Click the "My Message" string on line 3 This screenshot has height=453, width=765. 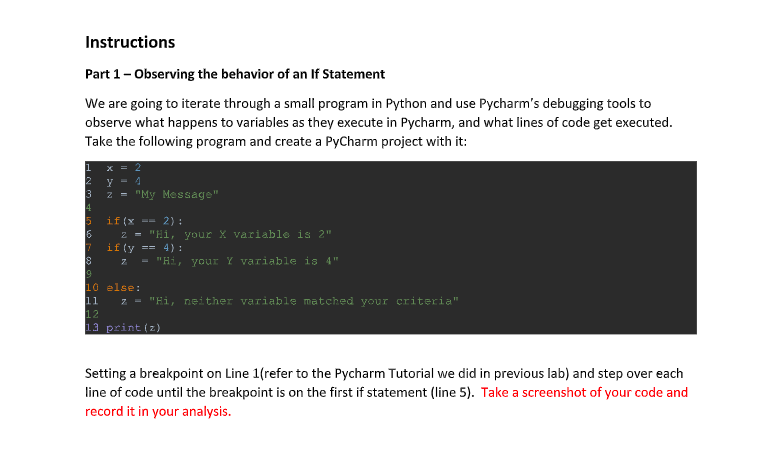(177, 195)
